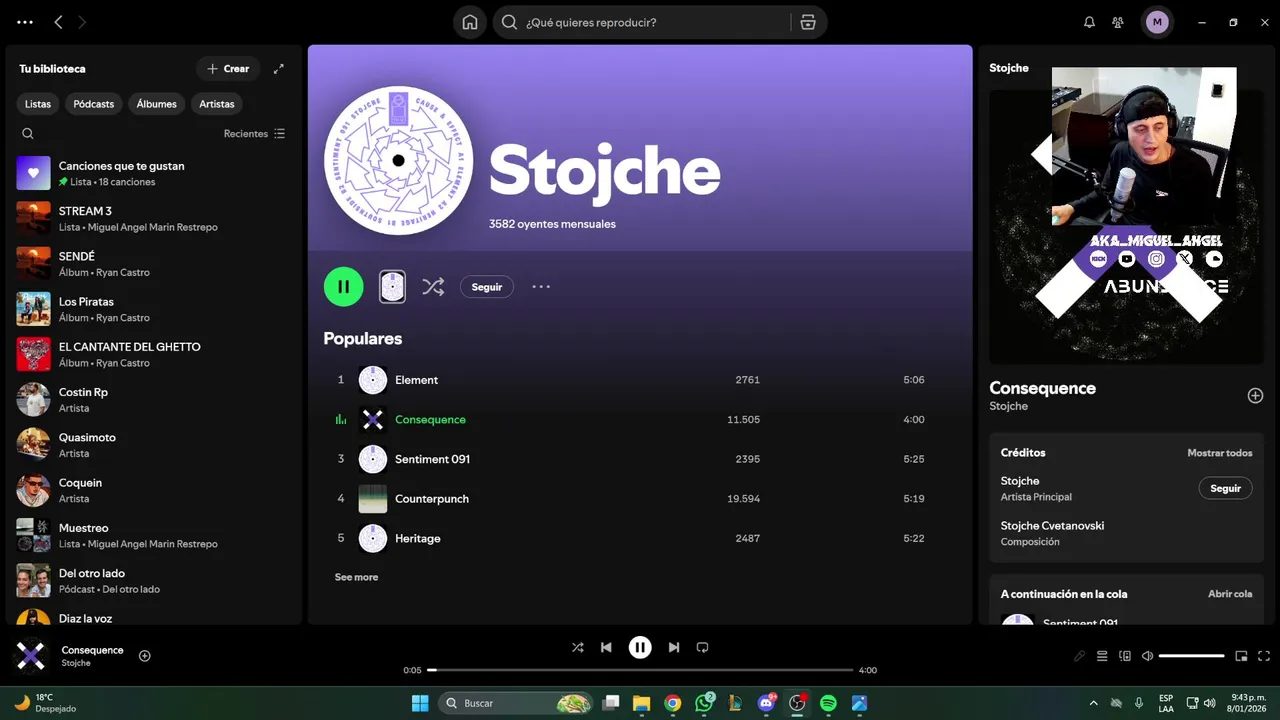Open Discord from the taskbar
Screen dimensions: 1280x720
[767, 703]
